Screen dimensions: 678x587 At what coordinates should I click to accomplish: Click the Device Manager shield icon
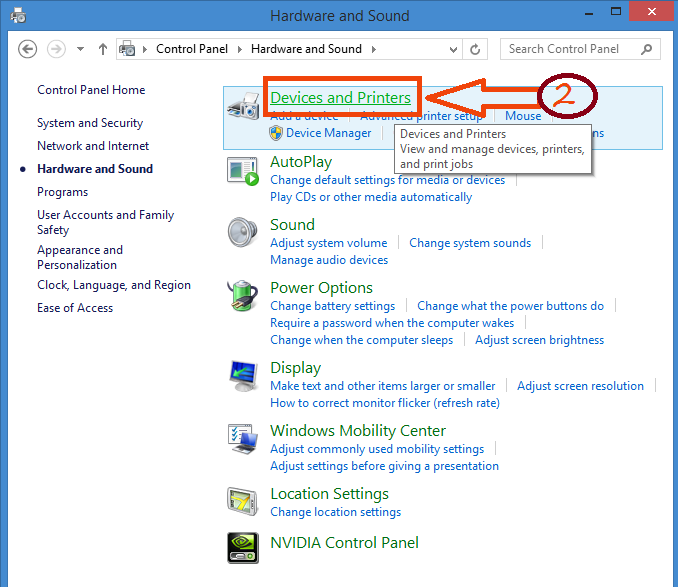click(276, 133)
